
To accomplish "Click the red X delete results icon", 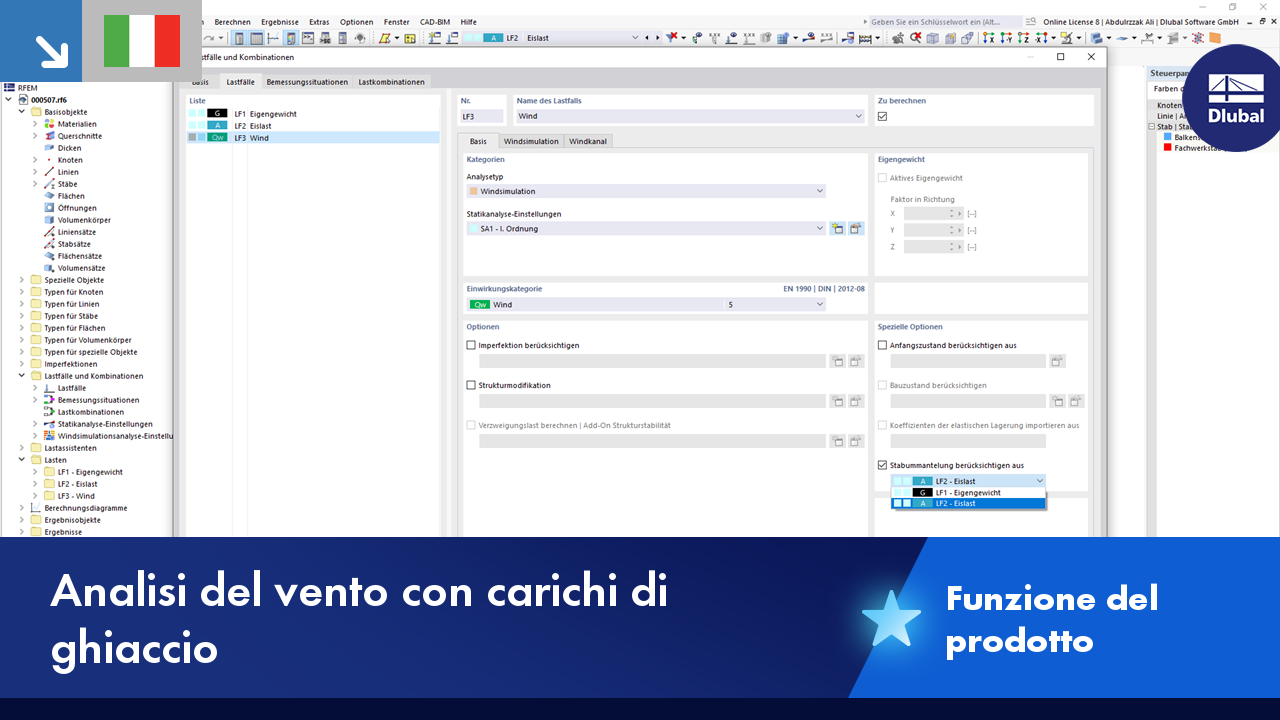I will [x=914, y=38].
